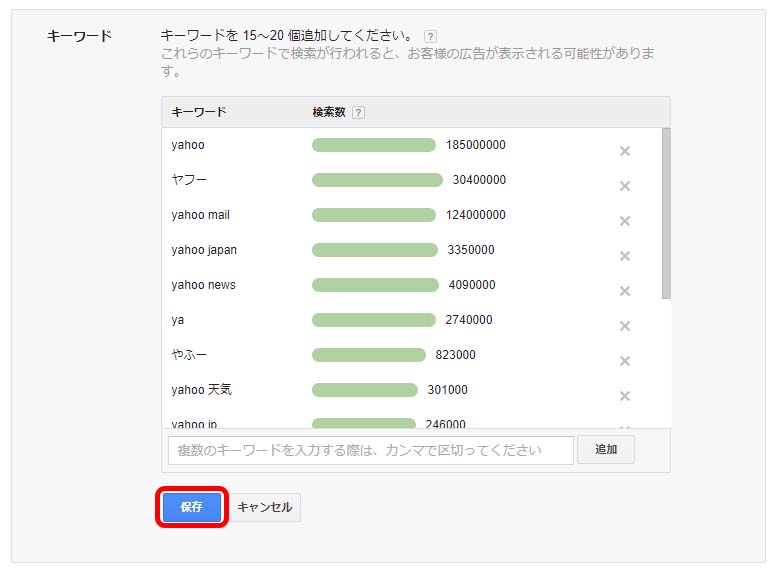Click the 4090000 search count
The height and width of the screenshot is (576, 775).
[x=472, y=285]
